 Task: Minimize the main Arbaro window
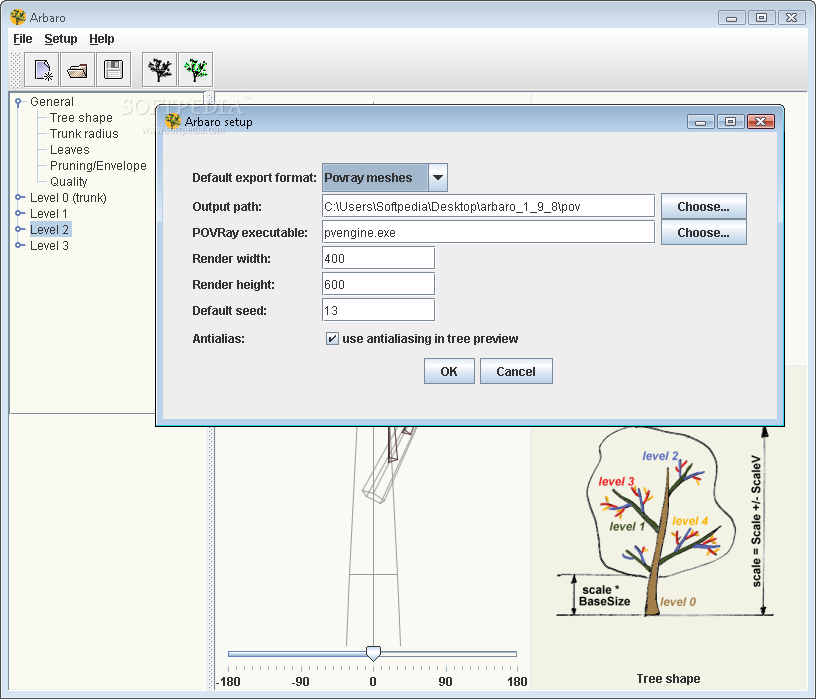(732, 18)
